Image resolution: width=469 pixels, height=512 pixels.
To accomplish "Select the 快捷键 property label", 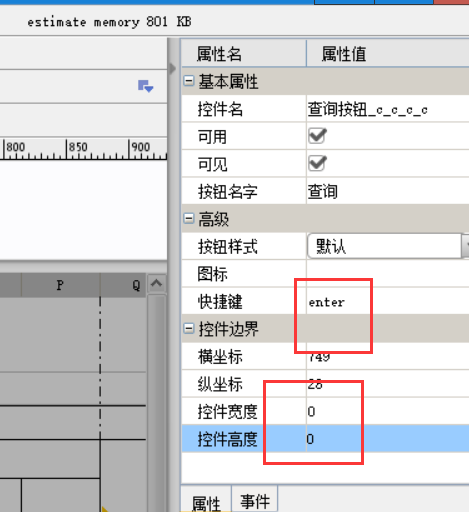I will (x=220, y=302).
